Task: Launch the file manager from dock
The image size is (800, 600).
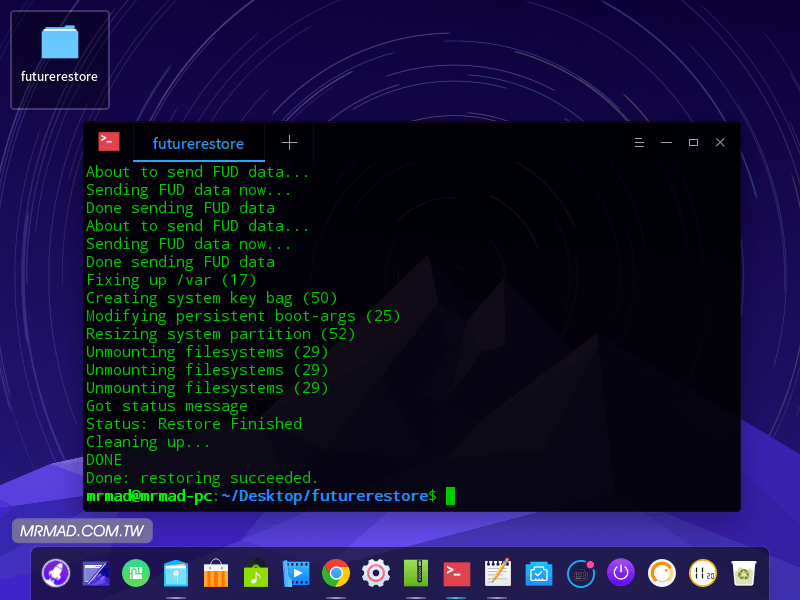Action: [176, 573]
